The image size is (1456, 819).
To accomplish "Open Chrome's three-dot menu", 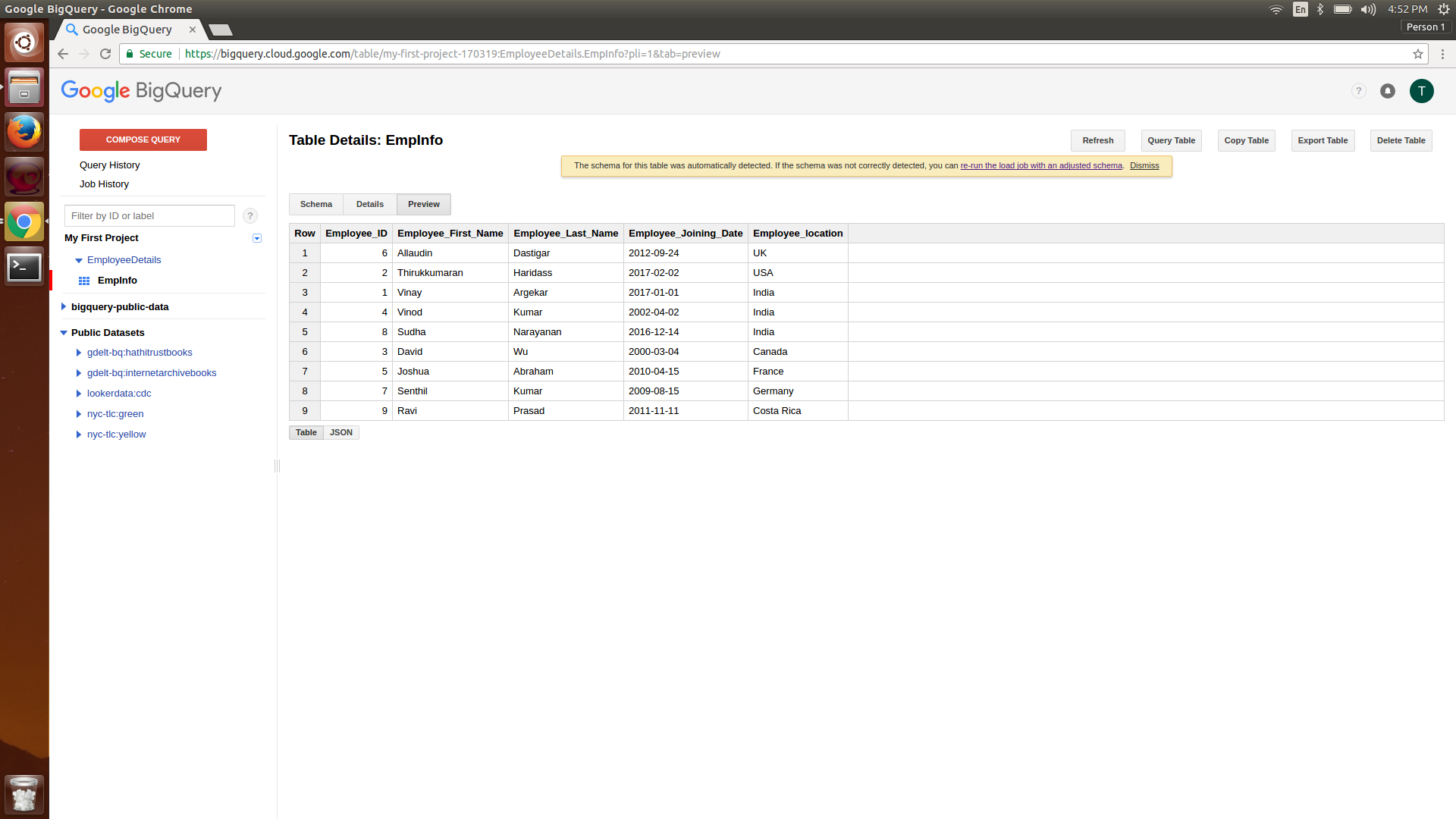I will [x=1442, y=54].
